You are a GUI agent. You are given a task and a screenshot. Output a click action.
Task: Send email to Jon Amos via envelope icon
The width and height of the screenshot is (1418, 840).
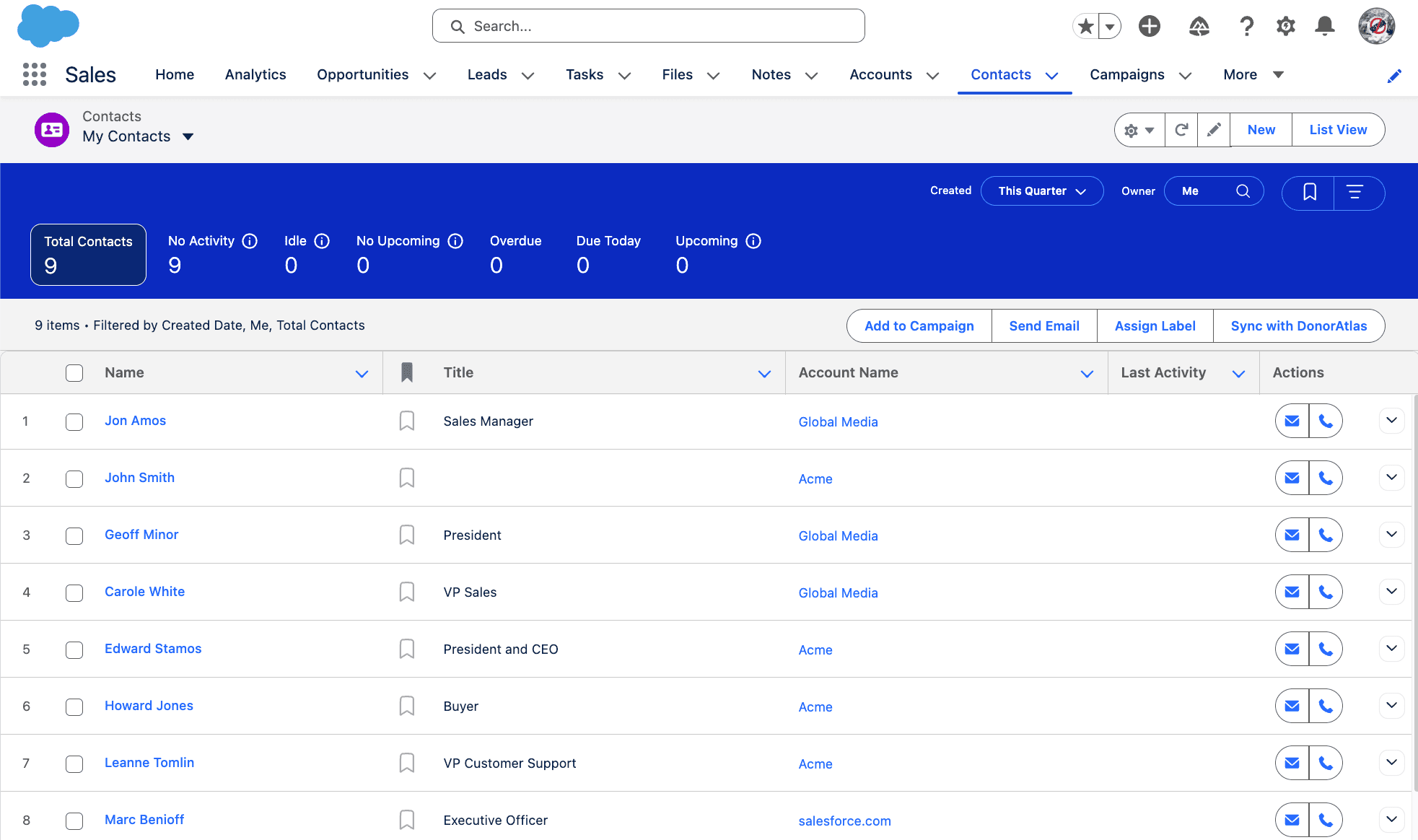click(x=1291, y=420)
